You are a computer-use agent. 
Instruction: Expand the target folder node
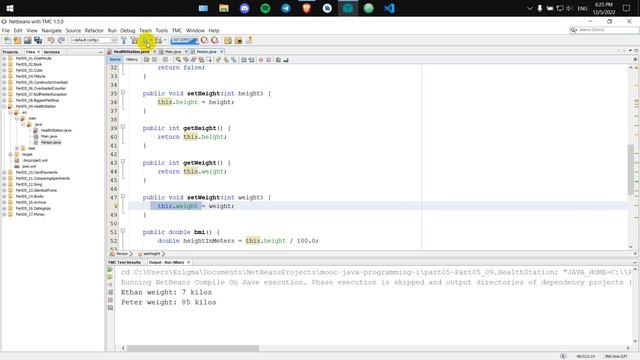(11, 154)
